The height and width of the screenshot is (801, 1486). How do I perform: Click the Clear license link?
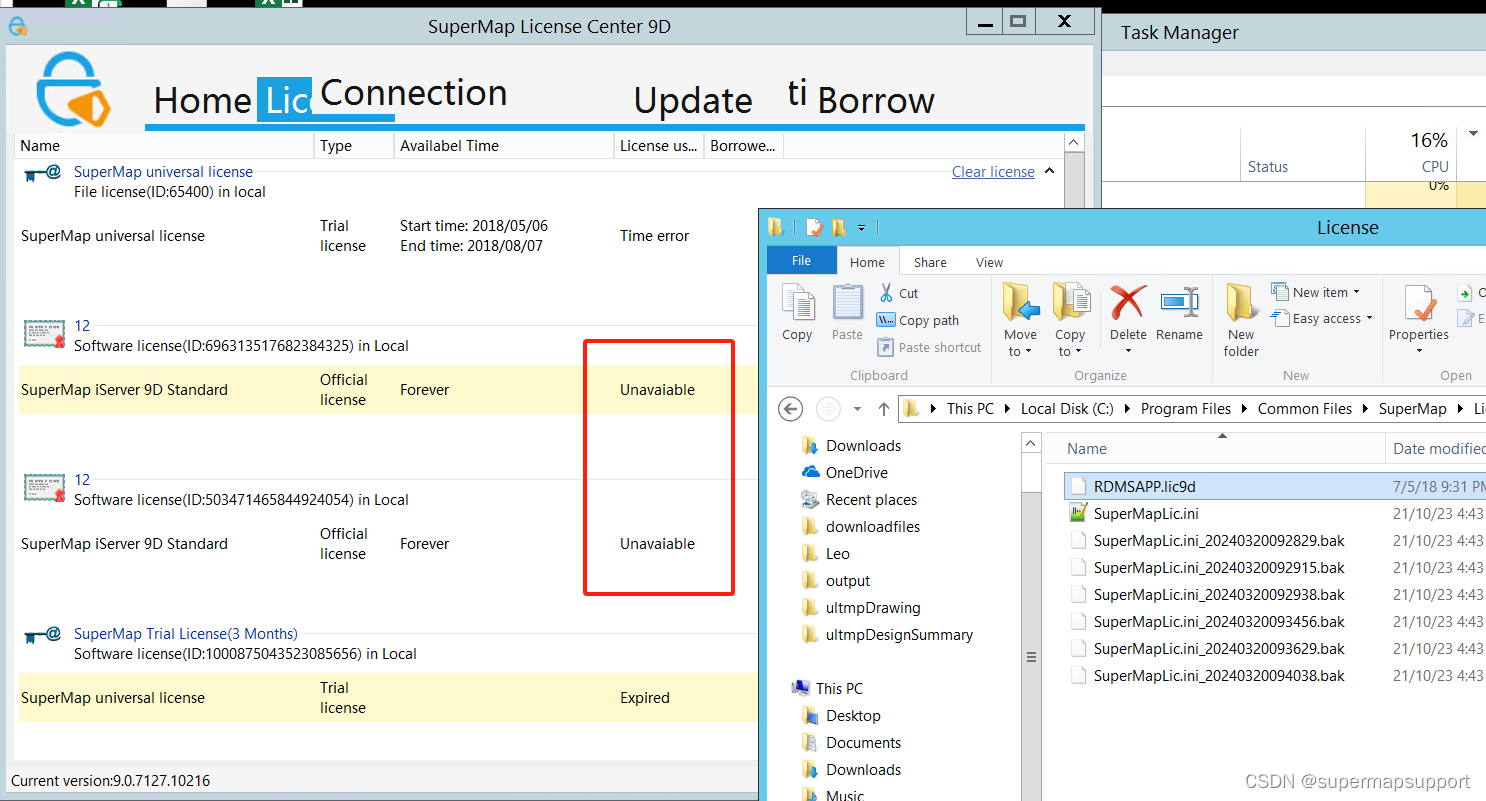993,171
